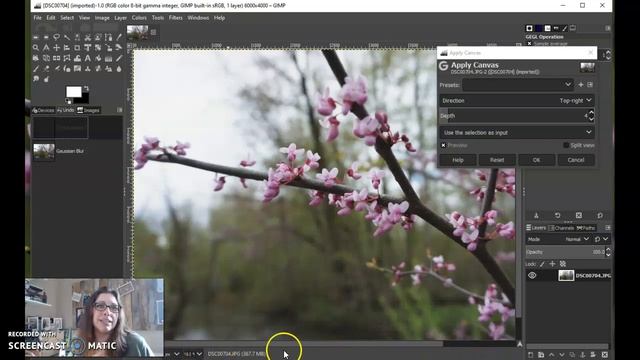
Task: Select the Alignment tool
Action: 67,48
